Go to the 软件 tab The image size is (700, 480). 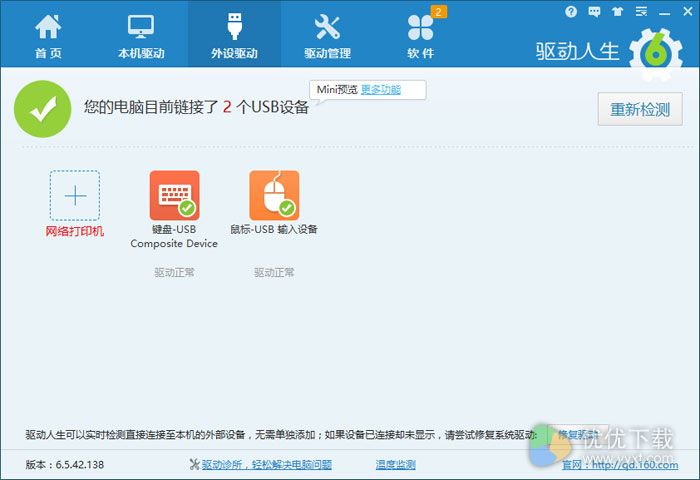[421, 37]
